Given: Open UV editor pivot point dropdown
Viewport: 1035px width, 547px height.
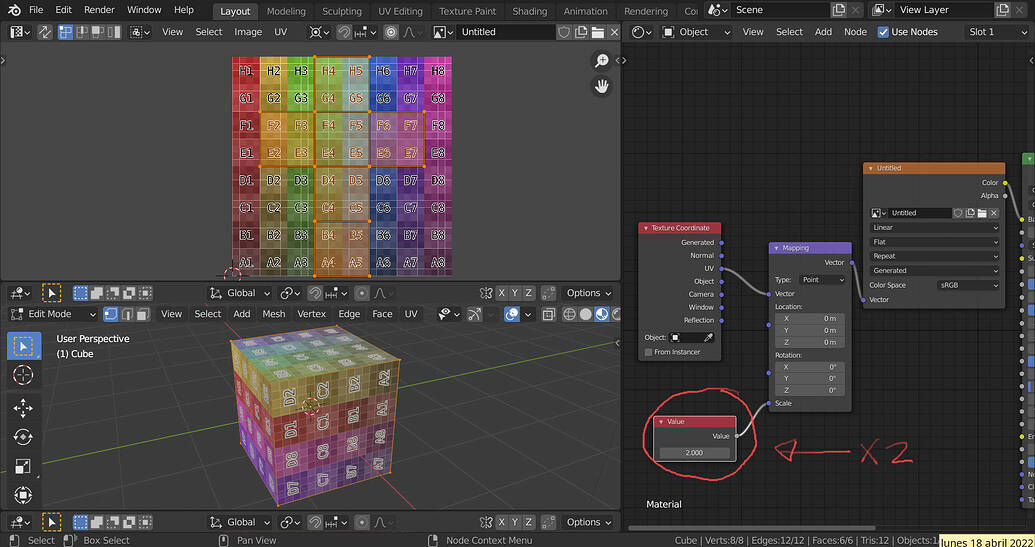Looking at the screenshot, I should [x=319, y=32].
